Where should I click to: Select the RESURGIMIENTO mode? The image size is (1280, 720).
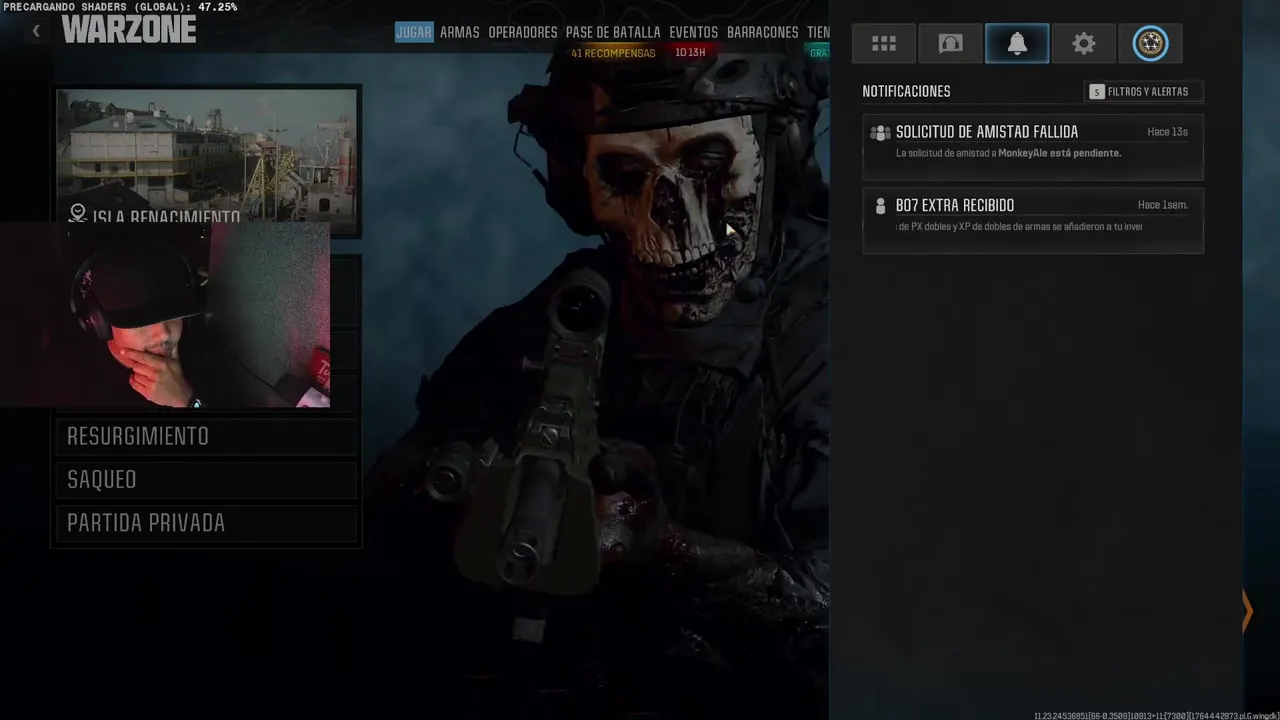(x=207, y=437)
